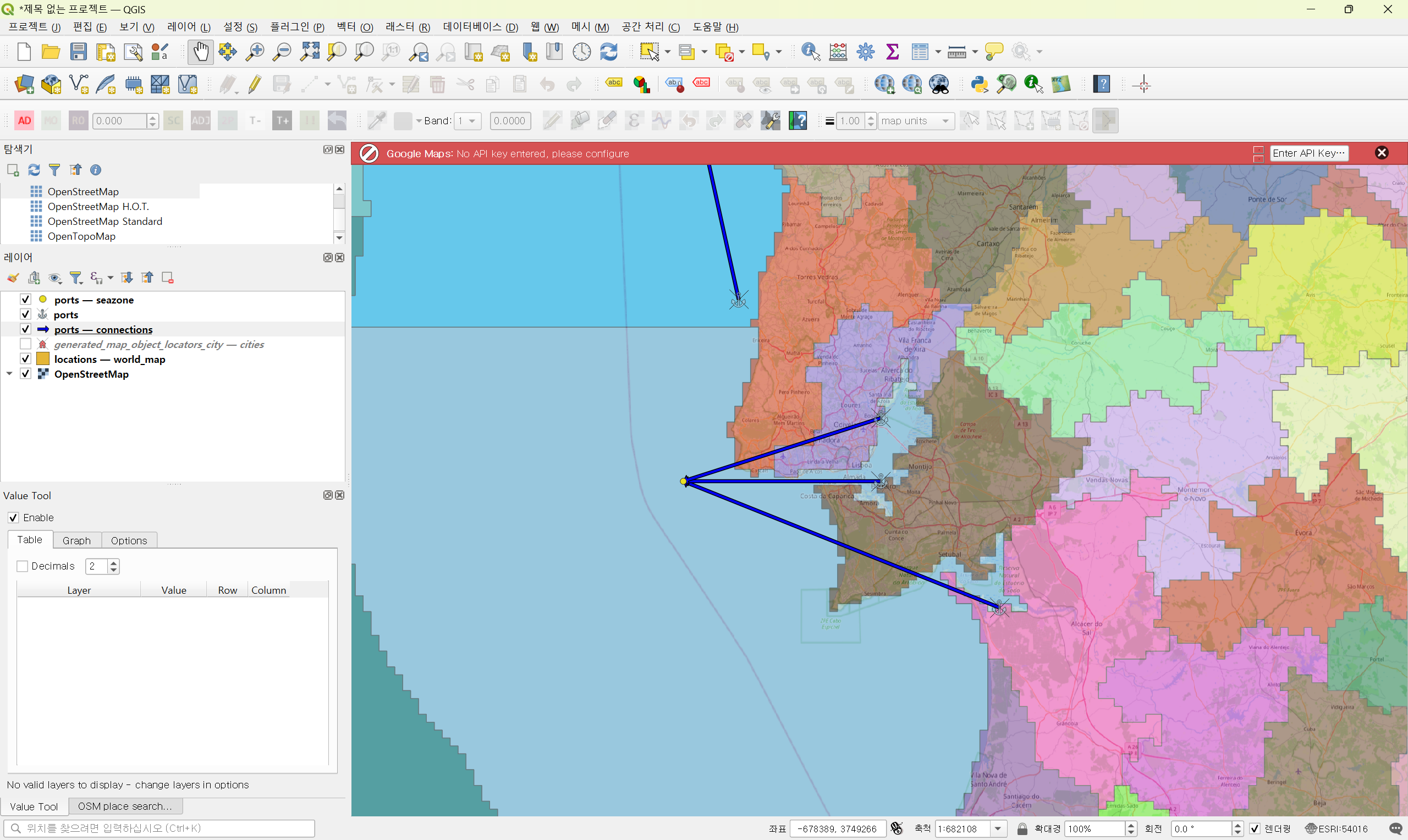Viewport: 1408px width, 840px height.
Task: Open the map units dropdown
Action: point(916,120)
